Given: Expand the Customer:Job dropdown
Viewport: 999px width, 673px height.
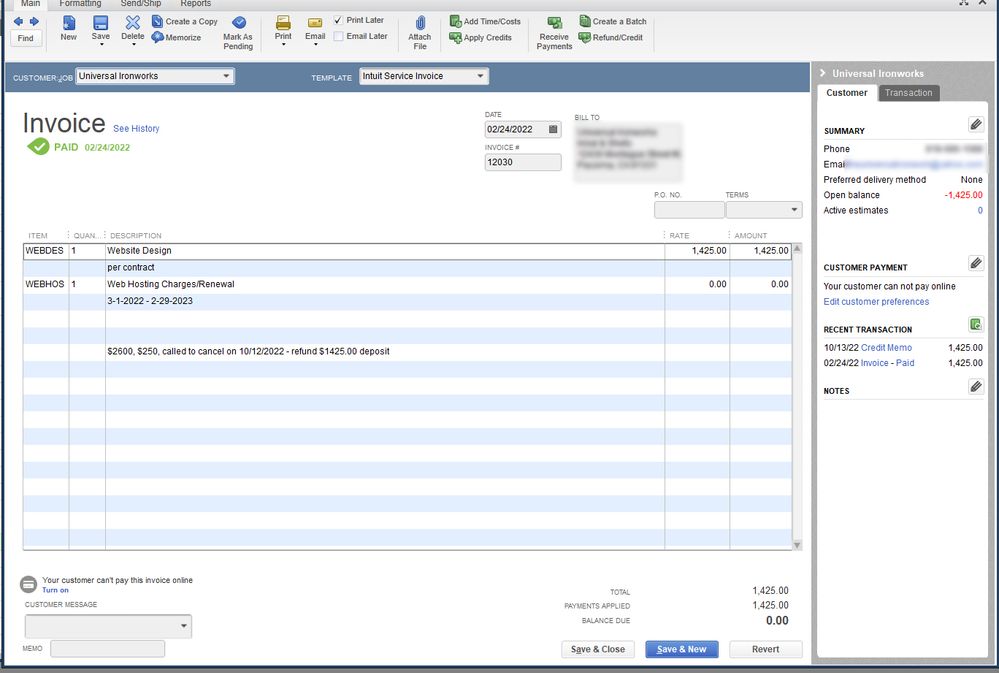Looking at the screenshot, I should (x=226, y=76).
